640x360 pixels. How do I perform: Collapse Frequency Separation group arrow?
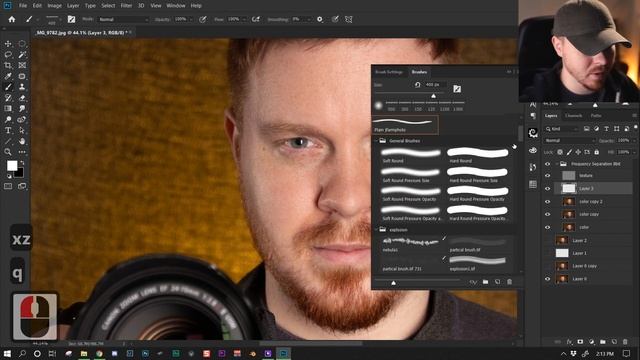pos(556,164)
